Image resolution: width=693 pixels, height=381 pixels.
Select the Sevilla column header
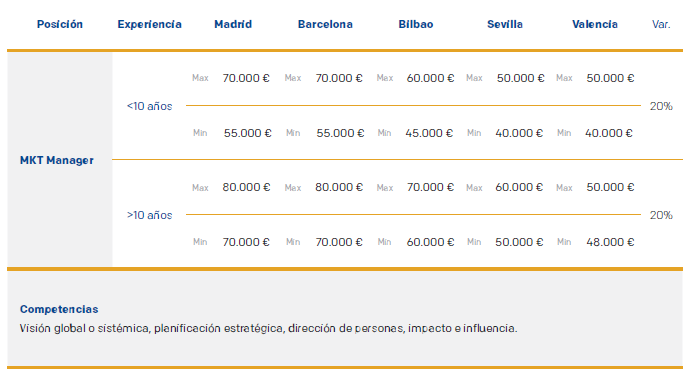pos(505,24)
